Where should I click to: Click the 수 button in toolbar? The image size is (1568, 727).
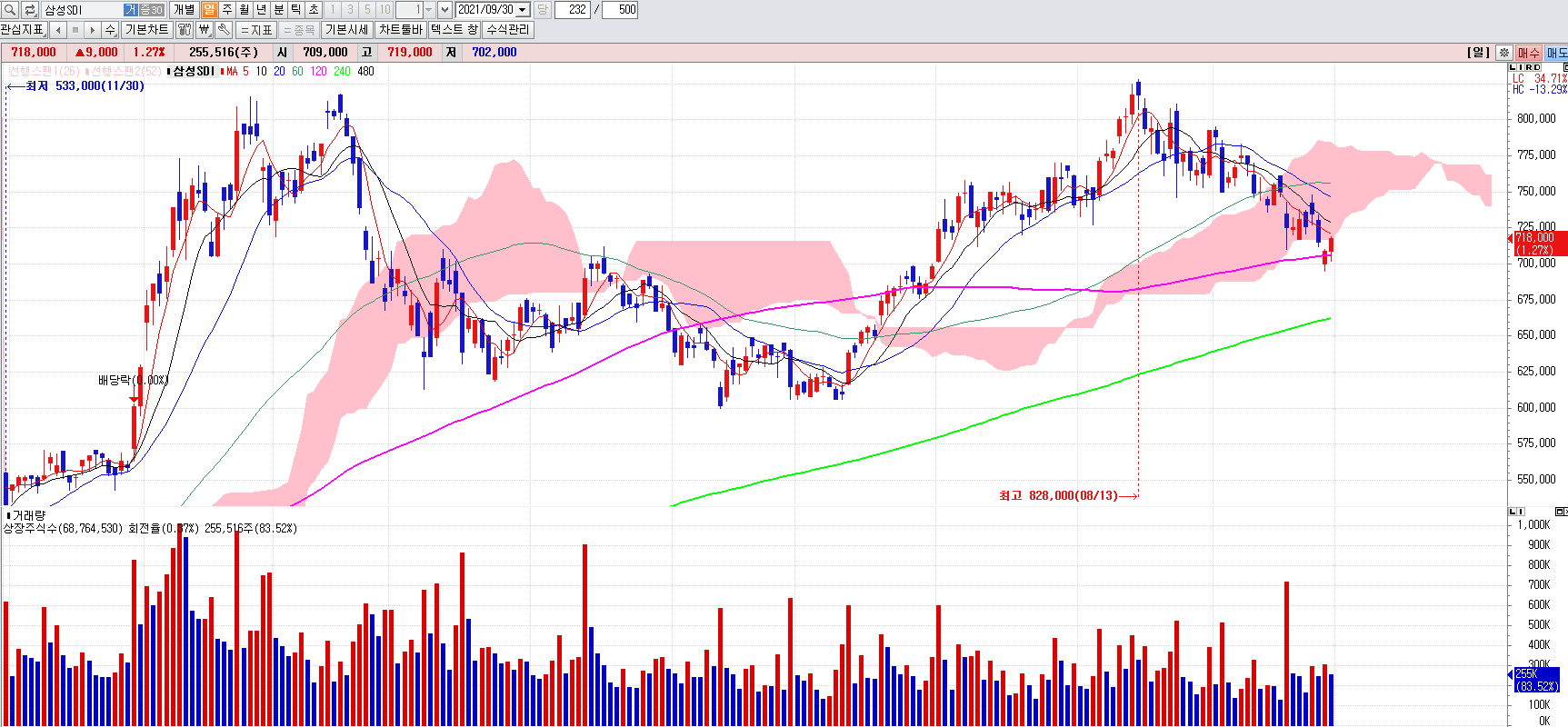110,30
